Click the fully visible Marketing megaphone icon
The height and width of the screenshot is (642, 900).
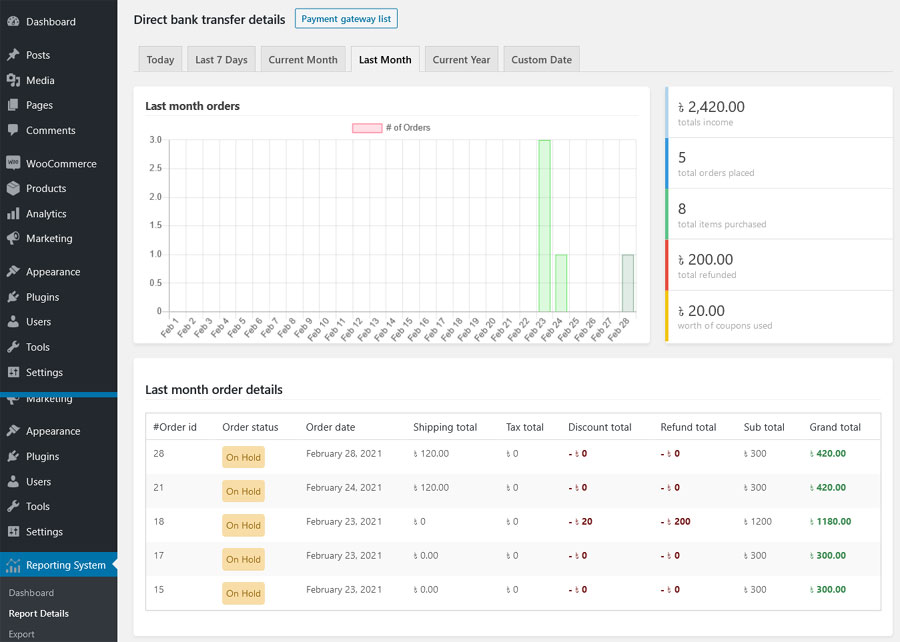pos(13,238)
